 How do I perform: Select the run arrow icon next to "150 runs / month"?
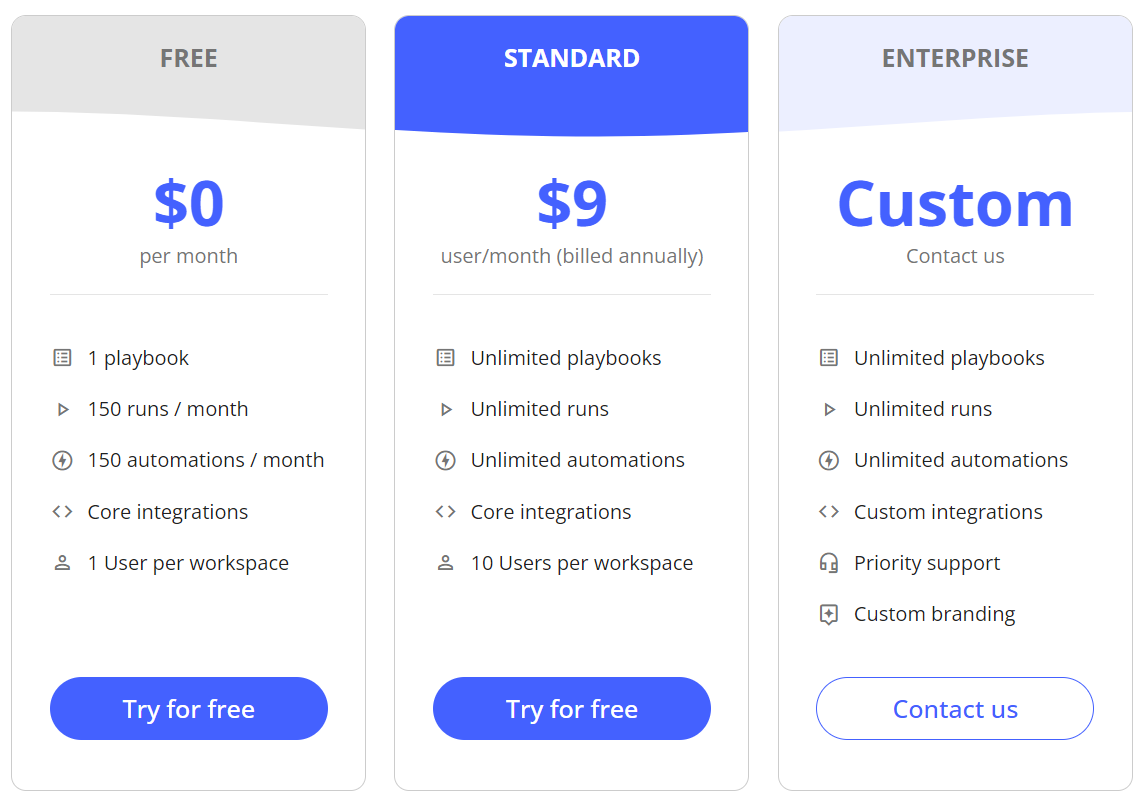point(61,408)
